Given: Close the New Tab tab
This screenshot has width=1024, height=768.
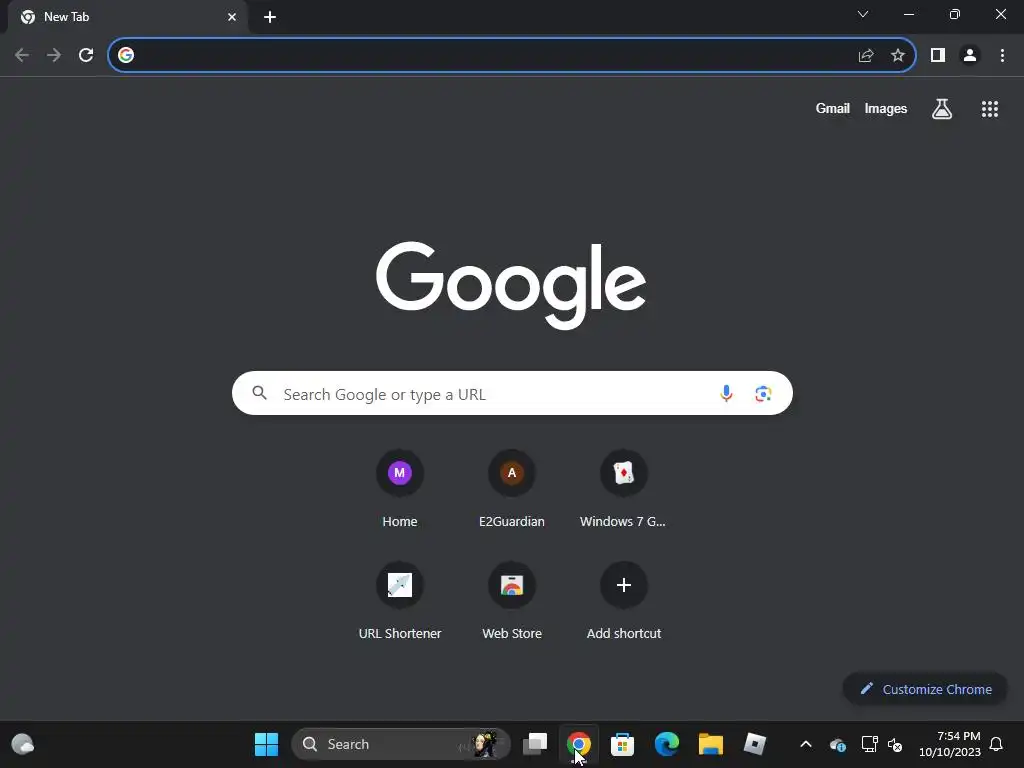Looking at the screenshot, I should [x=232, y=17].
